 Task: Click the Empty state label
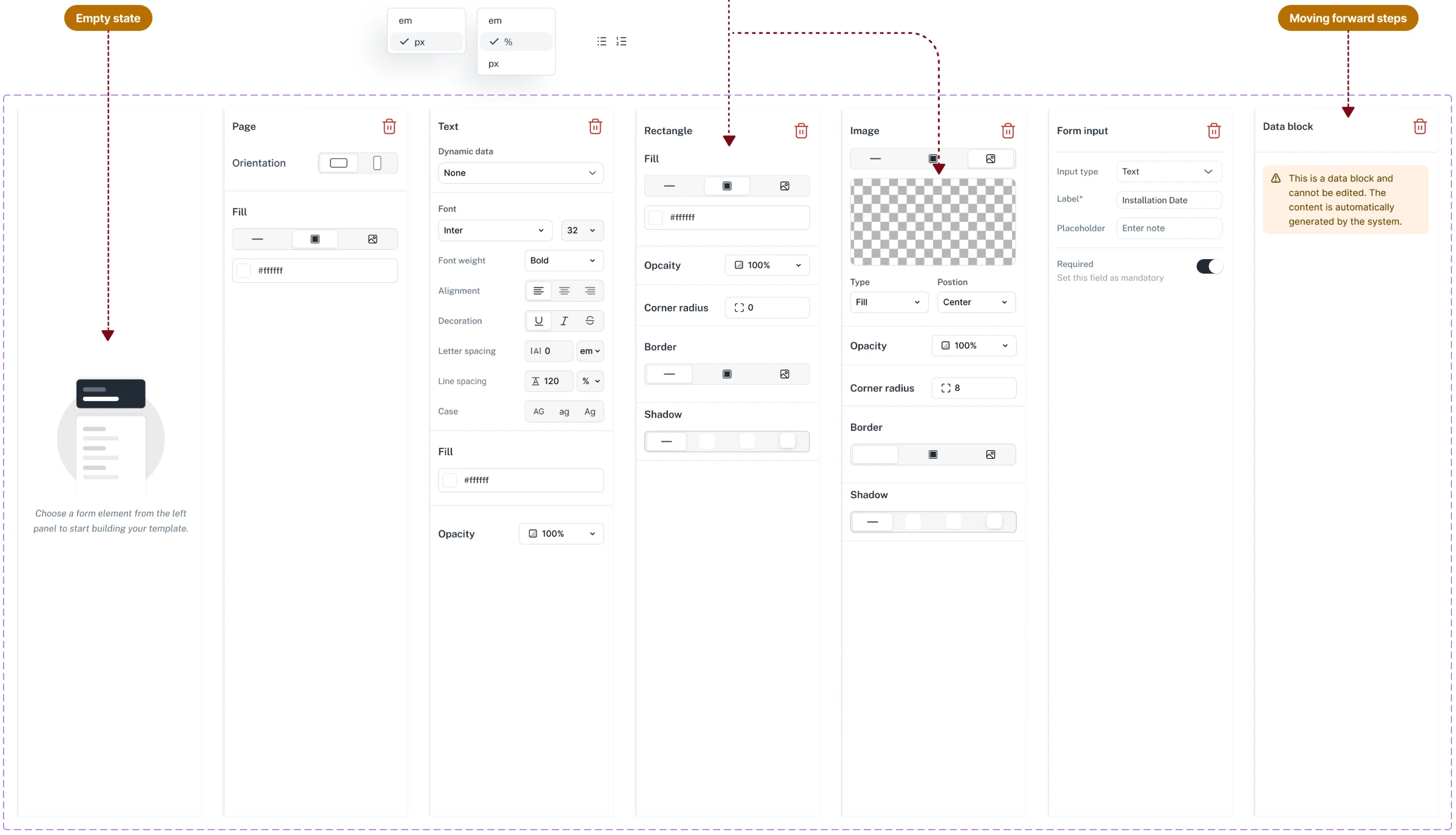[108, 18]
